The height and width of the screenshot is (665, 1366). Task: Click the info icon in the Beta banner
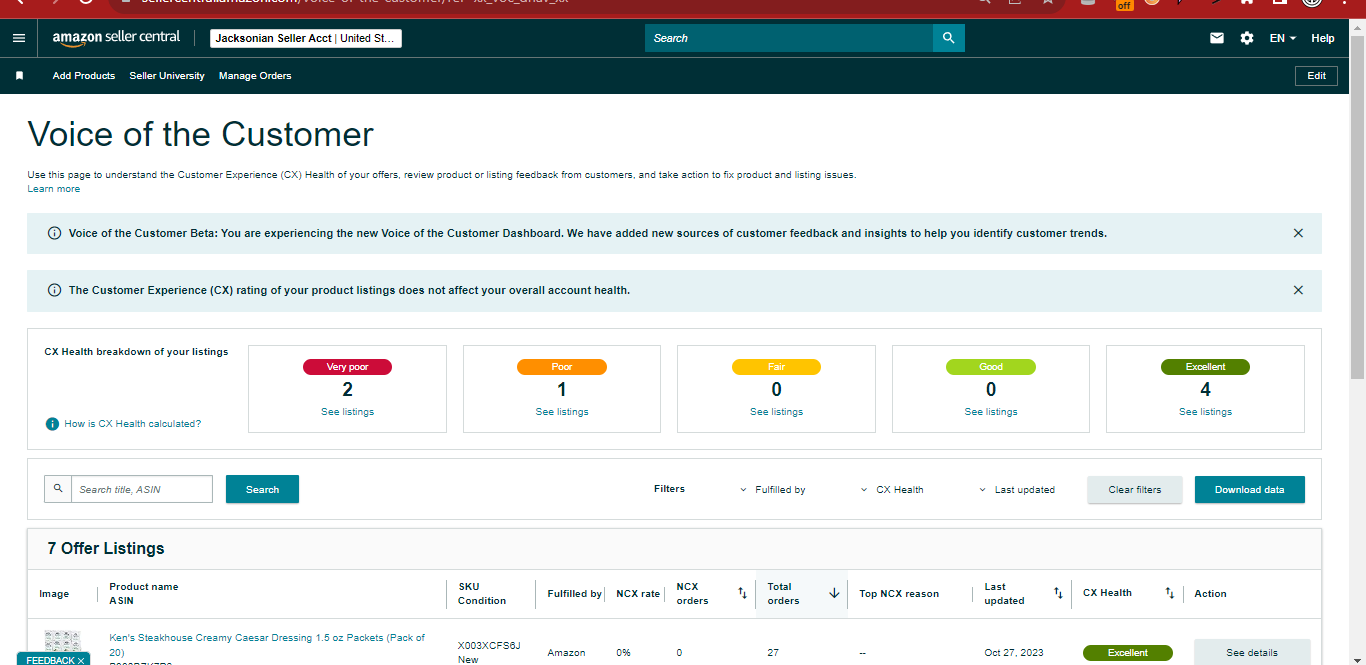(54, 233)
